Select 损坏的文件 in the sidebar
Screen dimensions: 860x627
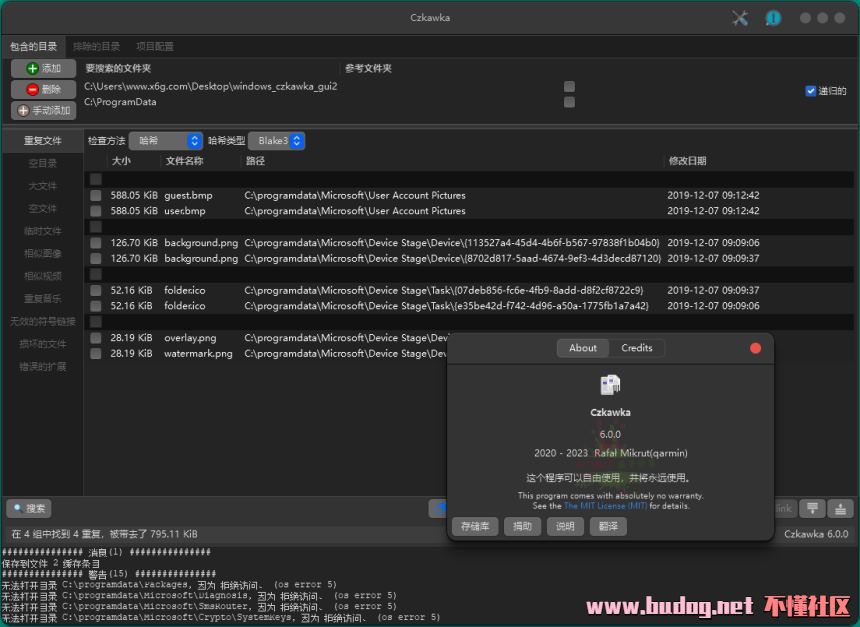[43, 344]
